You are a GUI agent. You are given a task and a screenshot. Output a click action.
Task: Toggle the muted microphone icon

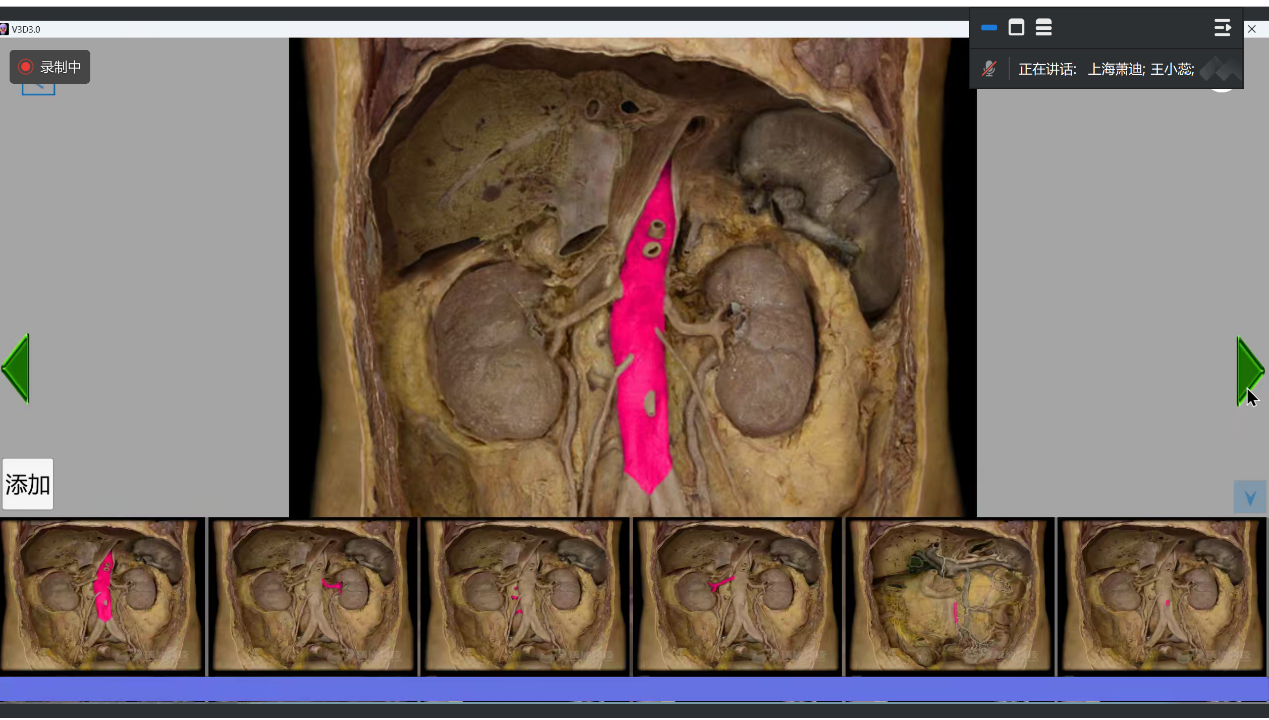(x=989, y=69)
